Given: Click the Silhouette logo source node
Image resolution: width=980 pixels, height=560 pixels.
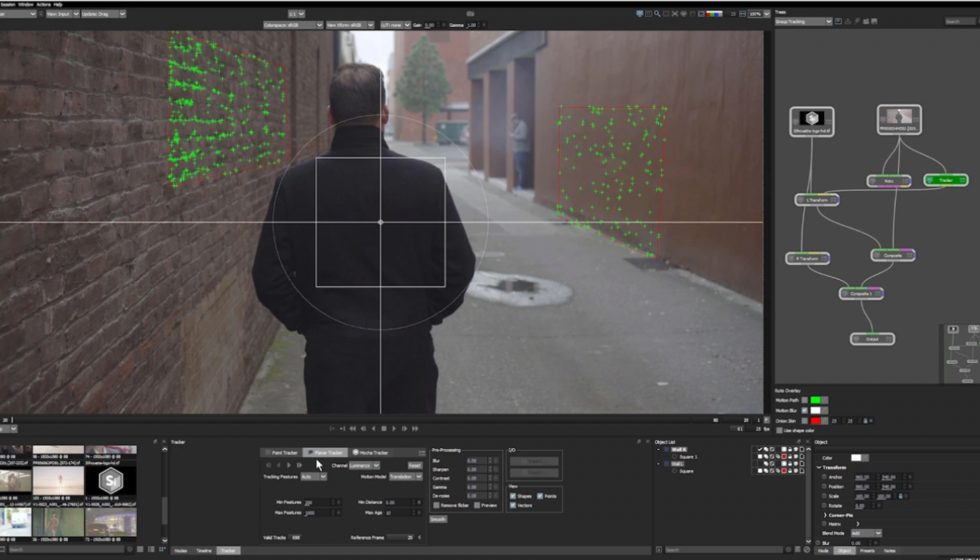Looking at the screenshot, I should click(811, 120).
